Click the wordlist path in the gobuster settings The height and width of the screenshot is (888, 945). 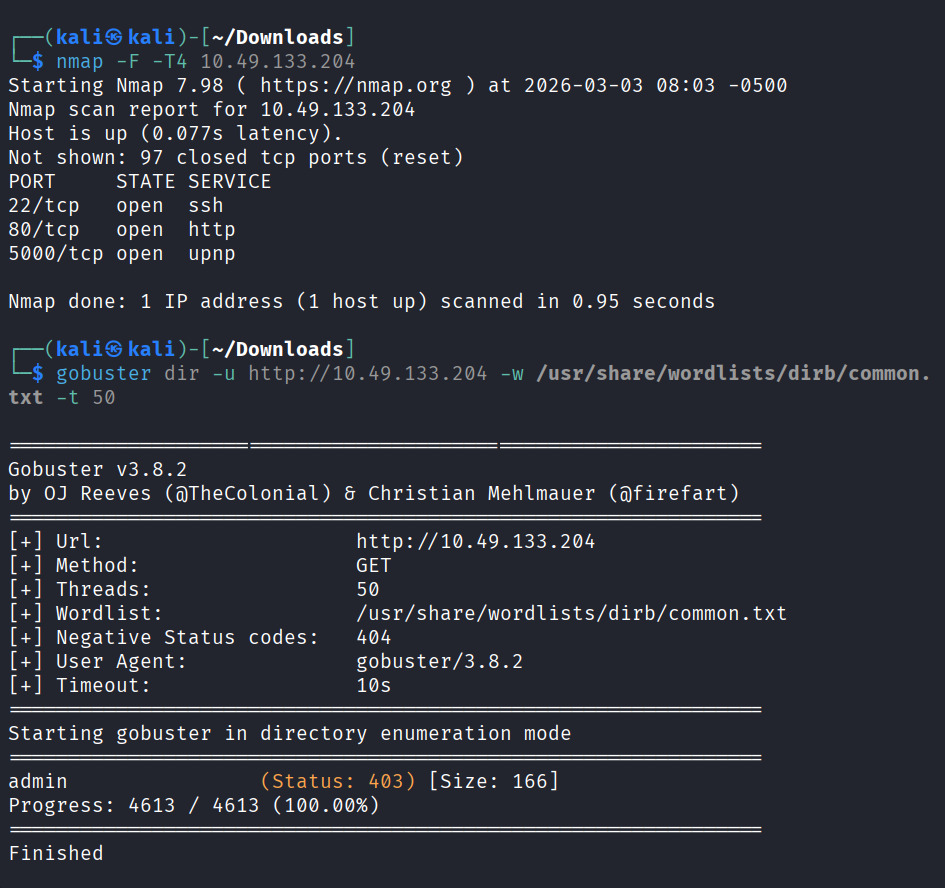click(x=571, y=613)
